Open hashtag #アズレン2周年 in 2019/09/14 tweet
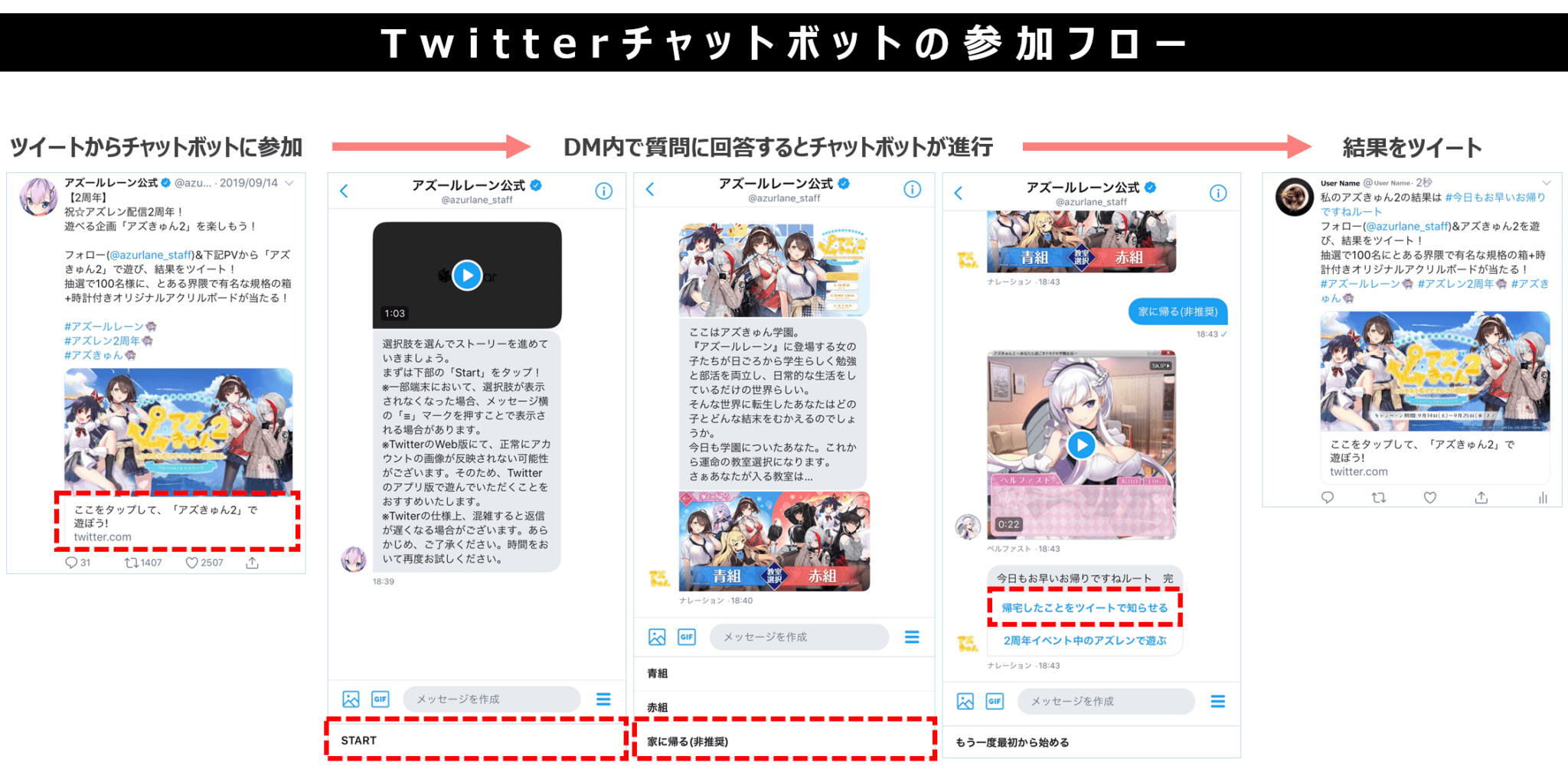This screenshot has width=1568, height=779. 103,341
